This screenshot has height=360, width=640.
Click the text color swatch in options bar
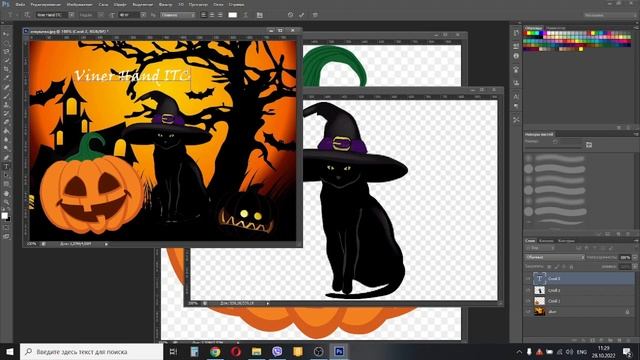(232, 15)
